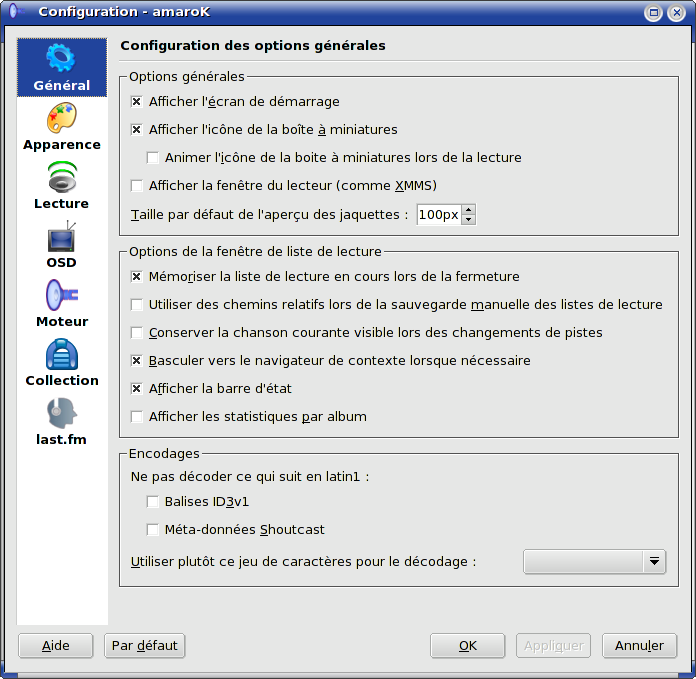Click the Annuler button

(639, 646)
